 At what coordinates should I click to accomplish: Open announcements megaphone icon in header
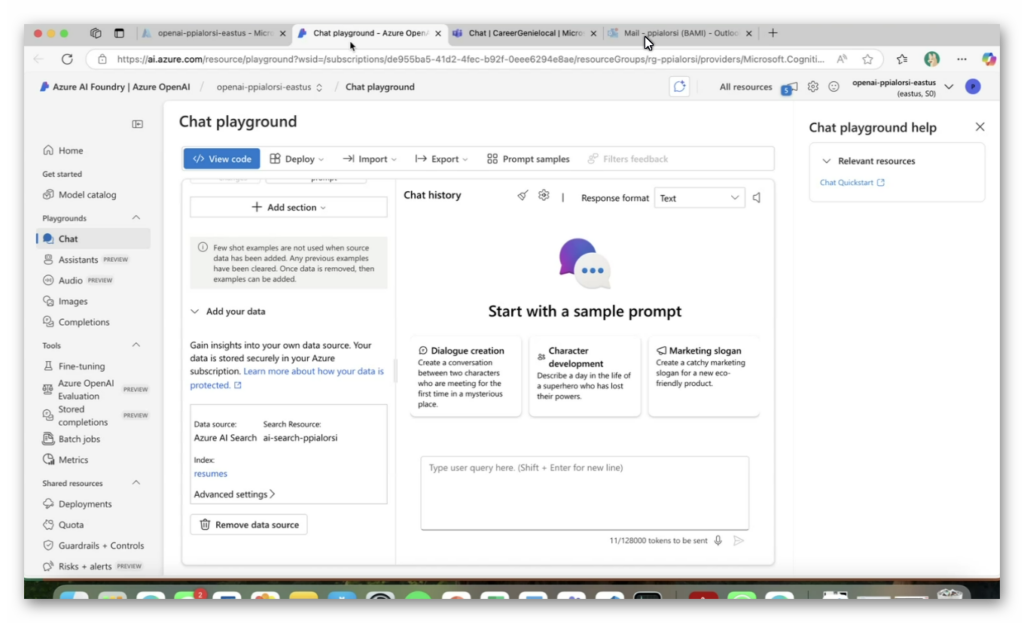[x=790, y=88]
